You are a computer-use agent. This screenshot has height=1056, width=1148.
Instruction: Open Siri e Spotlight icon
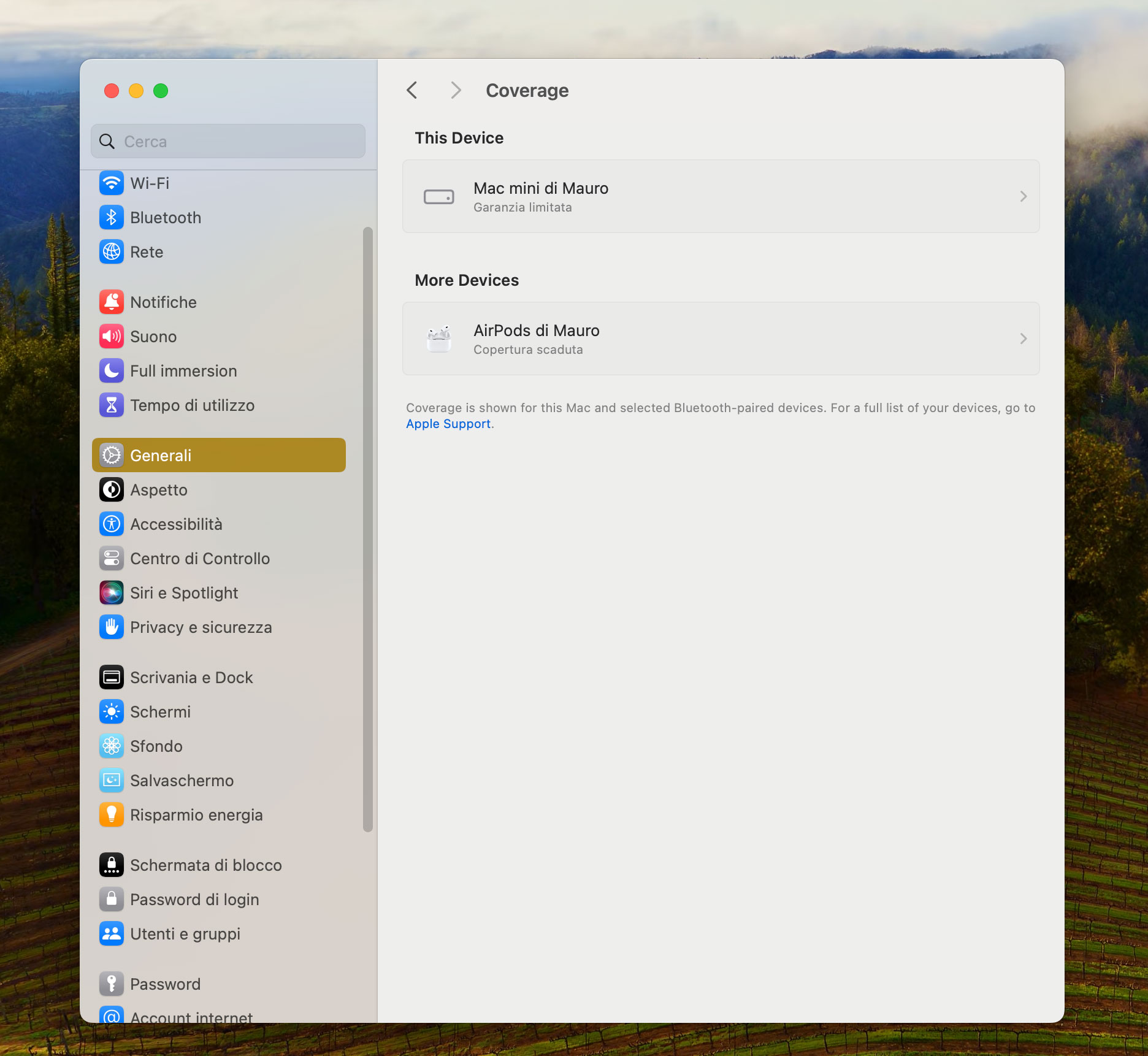112,592
